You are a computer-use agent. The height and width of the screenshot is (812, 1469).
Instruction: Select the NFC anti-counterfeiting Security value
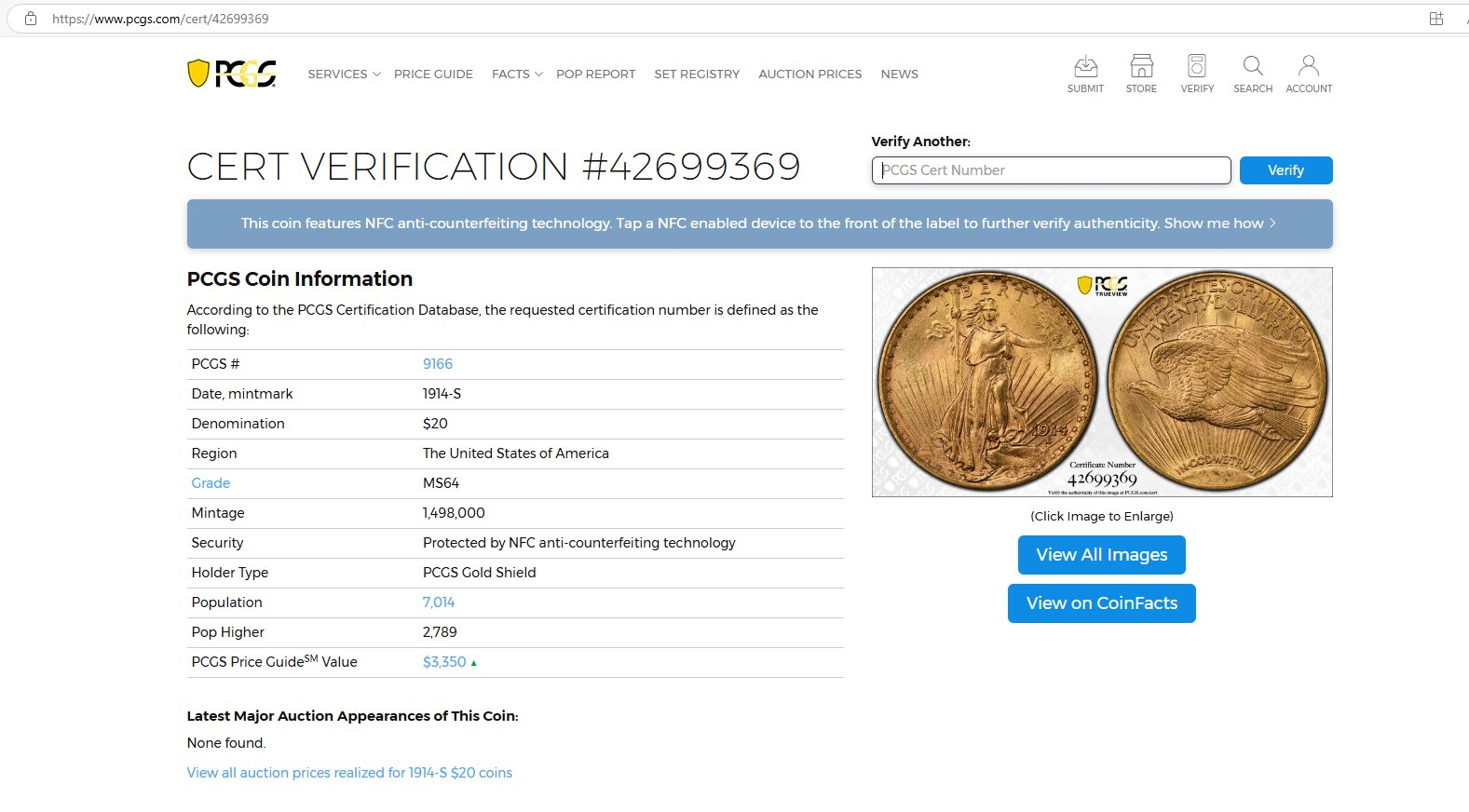pyautogui.click(x=578, y=543)
